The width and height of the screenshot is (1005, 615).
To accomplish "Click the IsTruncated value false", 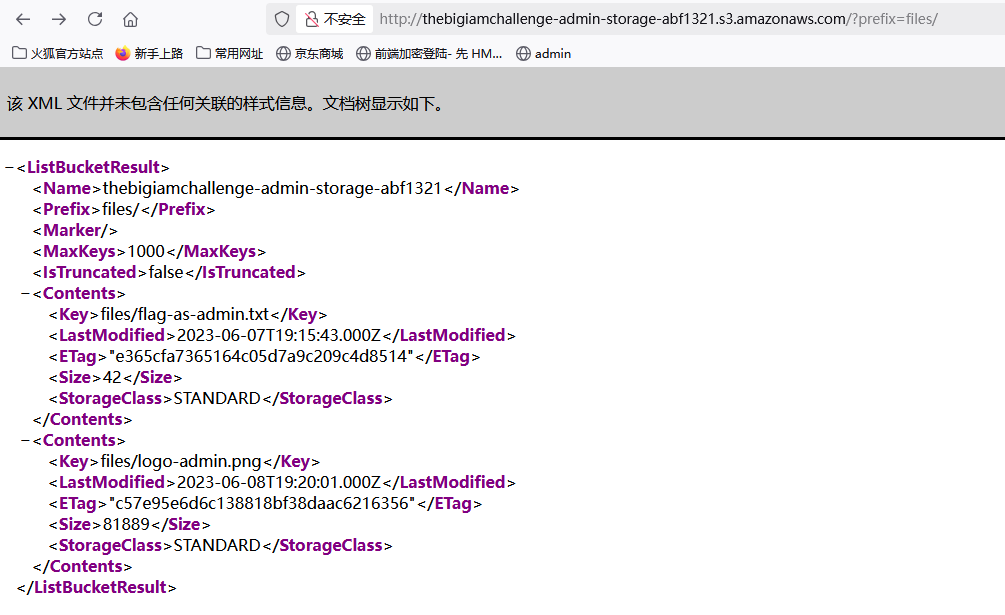I will [x=166, y=273].
